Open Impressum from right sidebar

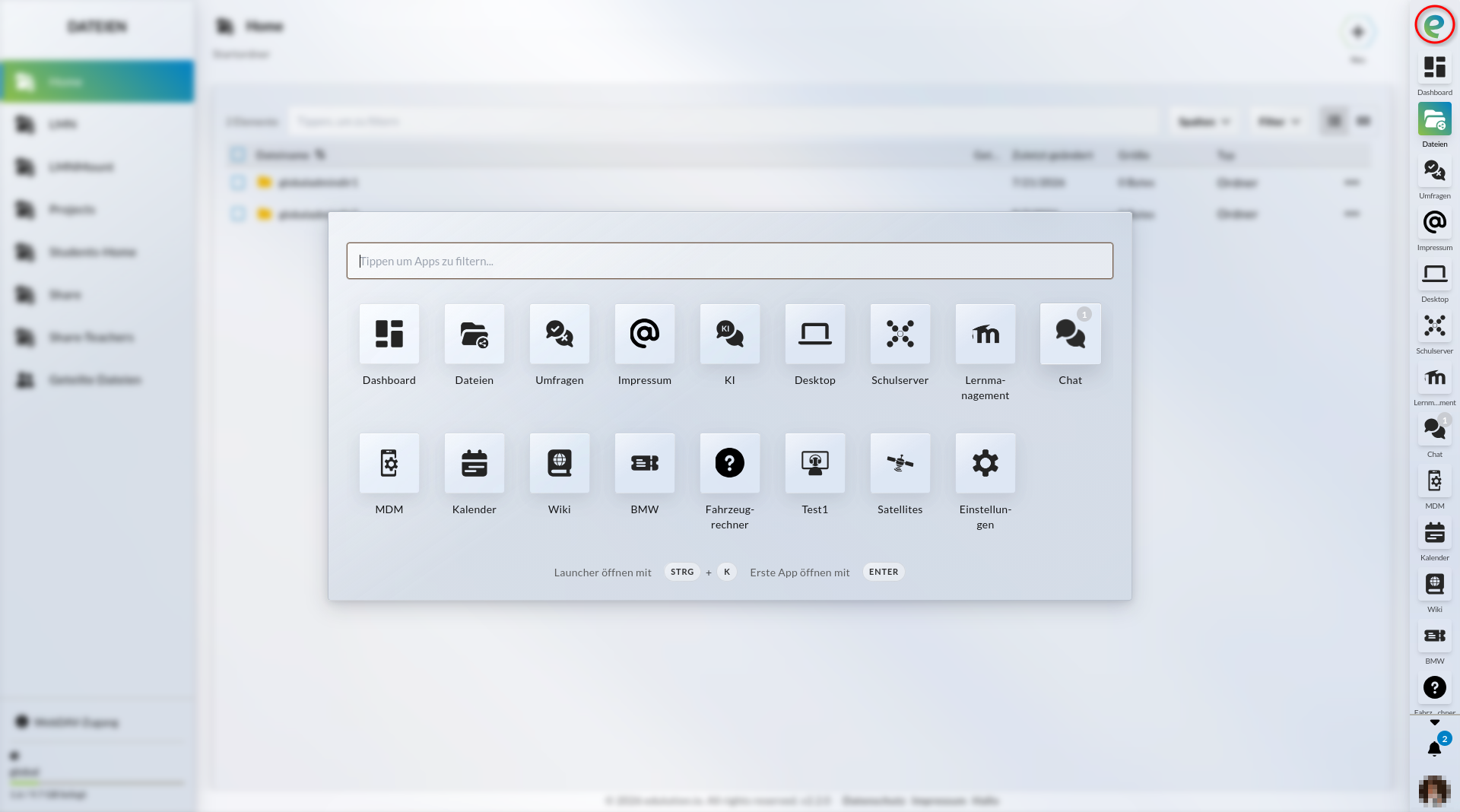1434,223
